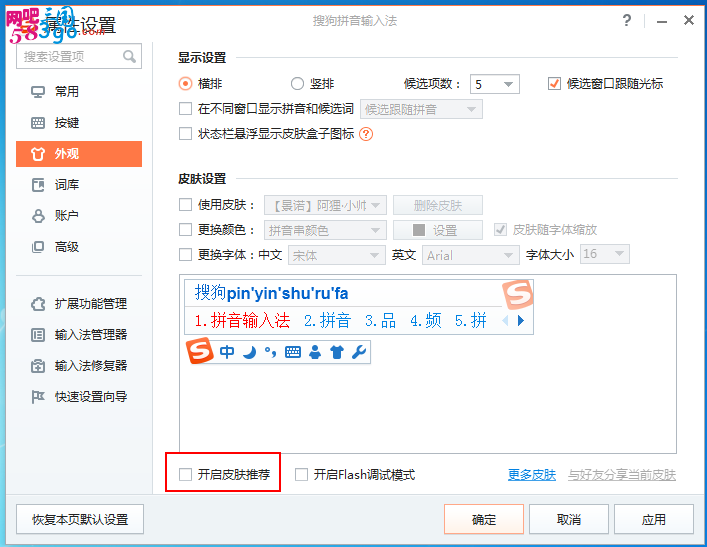707x547 pixels.
Task: Click the 按键 keyboard icon in sidebar
Action: [38, 123]
